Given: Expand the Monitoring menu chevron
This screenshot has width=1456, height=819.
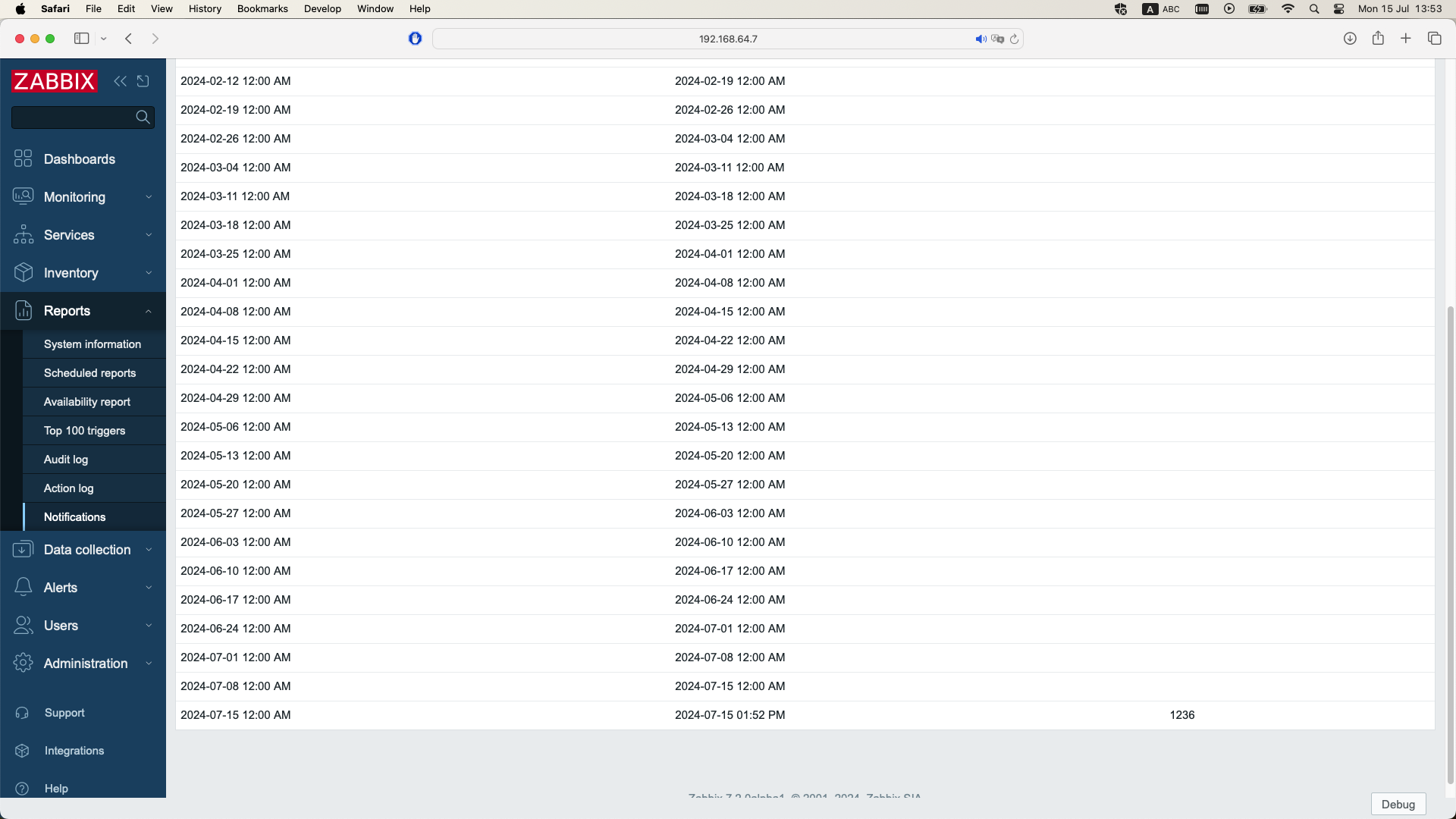Looking at the screenshot, I should [x=149, y=197].
